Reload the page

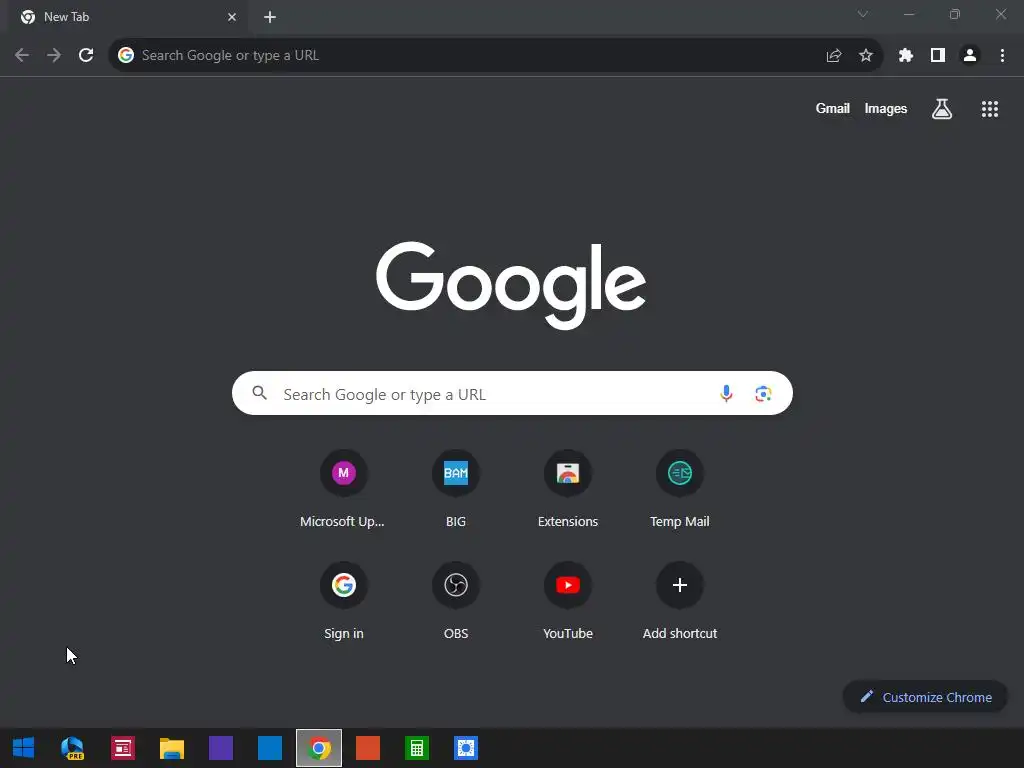click(86, 56)
